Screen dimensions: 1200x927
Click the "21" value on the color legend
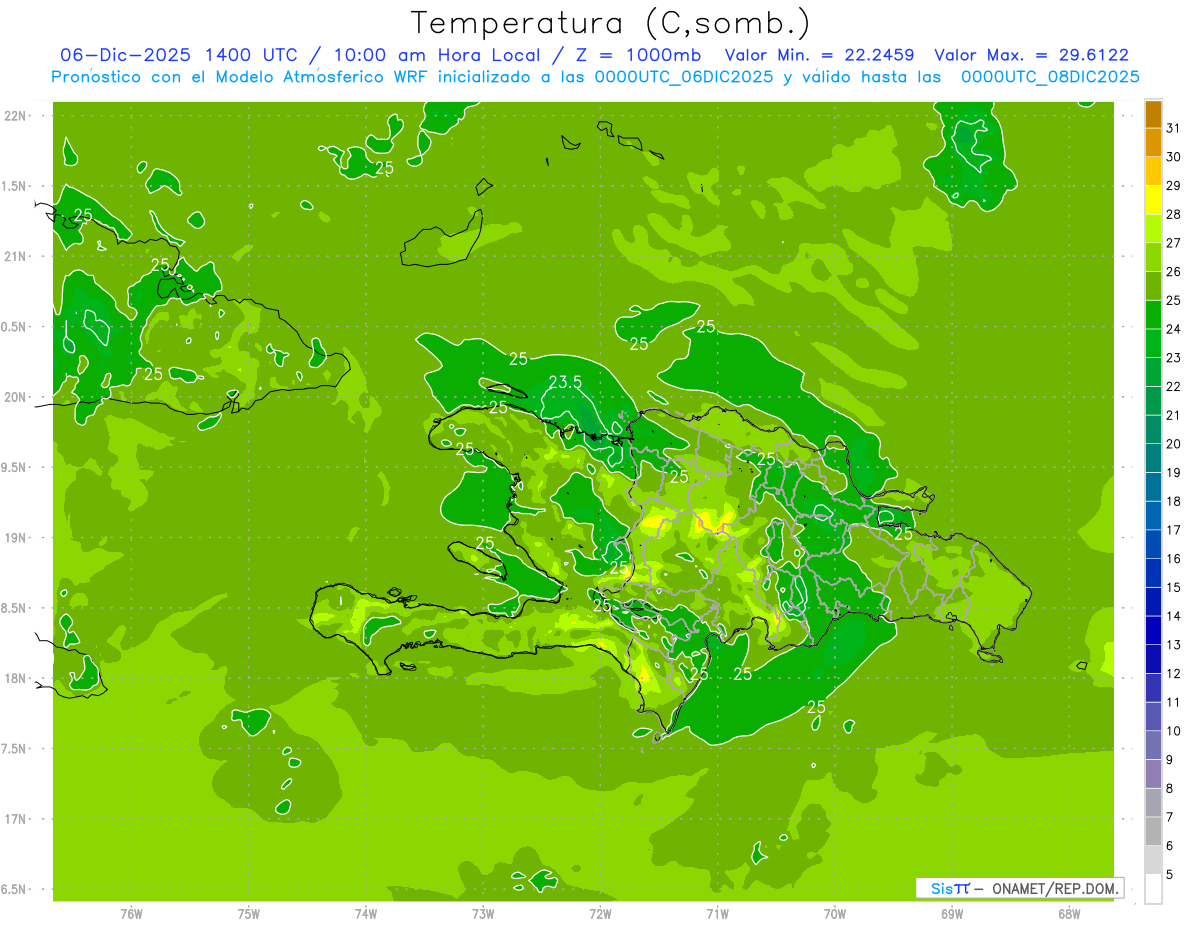(x=1174, y=415)
